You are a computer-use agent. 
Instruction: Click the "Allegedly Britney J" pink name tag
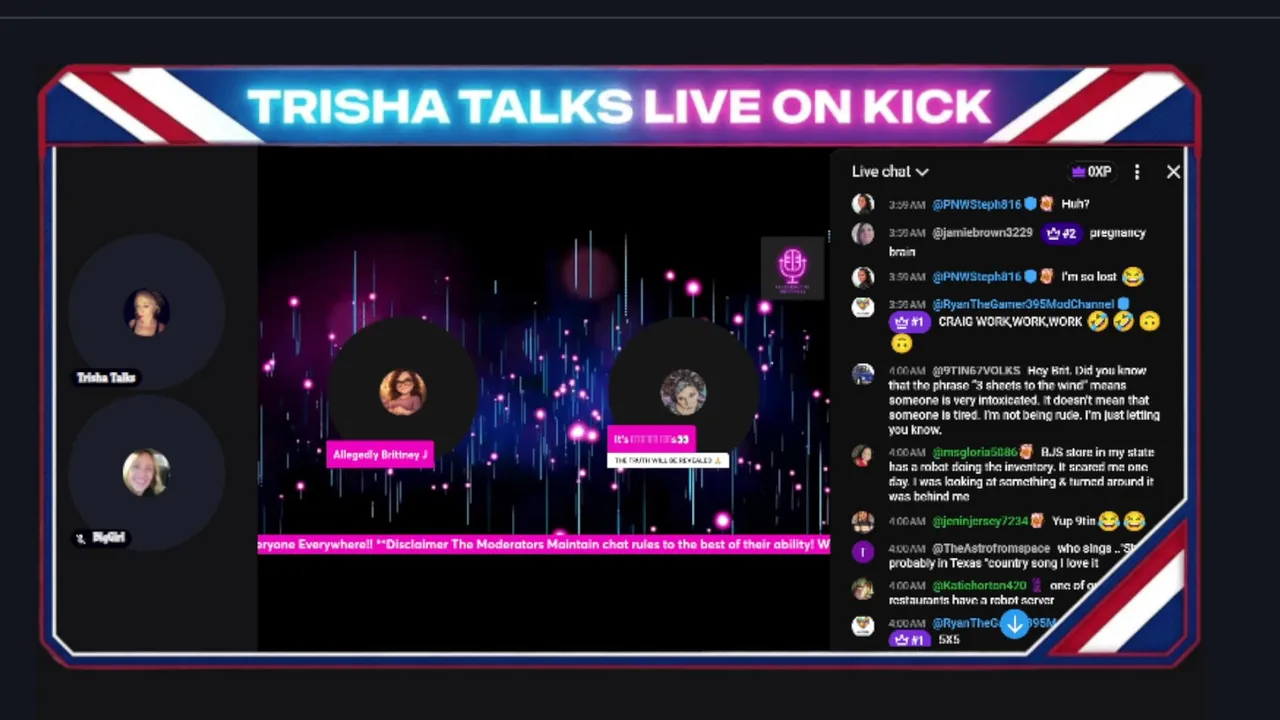(380, 455)
